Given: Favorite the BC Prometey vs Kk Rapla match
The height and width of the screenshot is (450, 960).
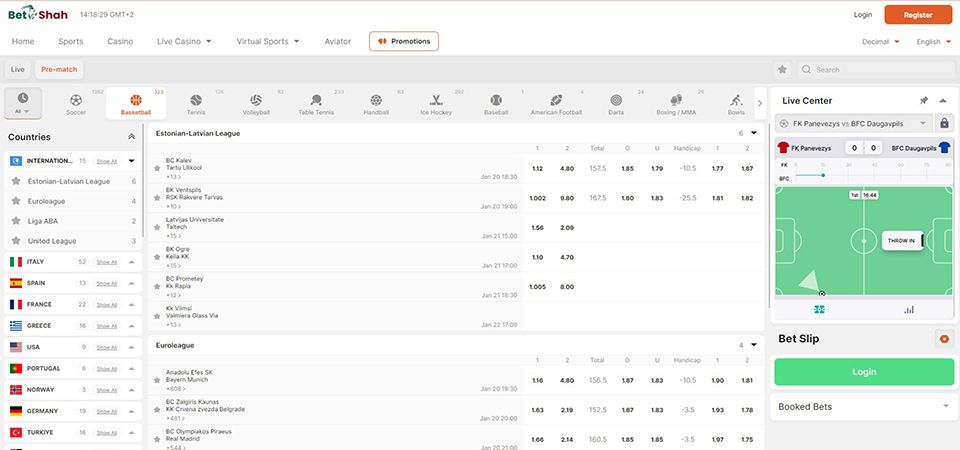Looking at the screenshot, I should (157, 287).
